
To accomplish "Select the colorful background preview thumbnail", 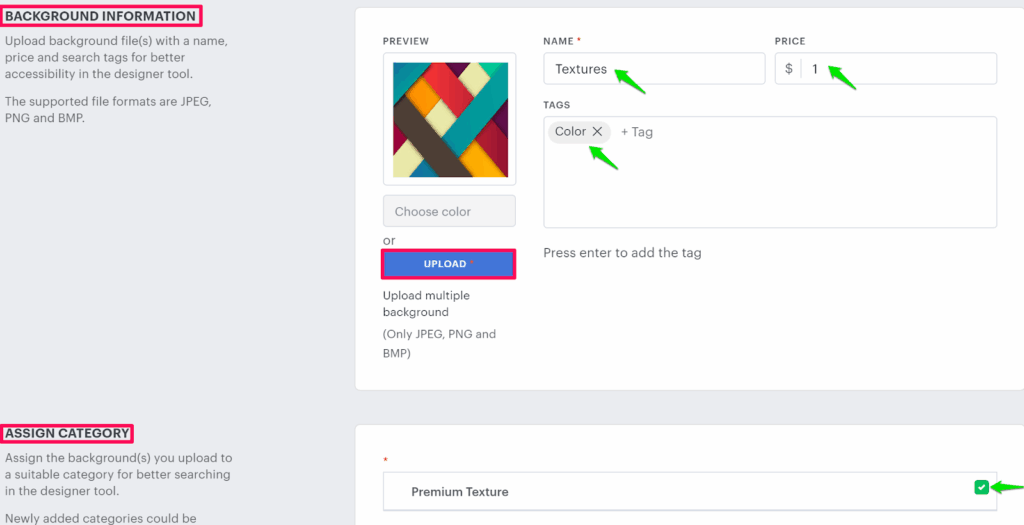I will tap(449, 119).
